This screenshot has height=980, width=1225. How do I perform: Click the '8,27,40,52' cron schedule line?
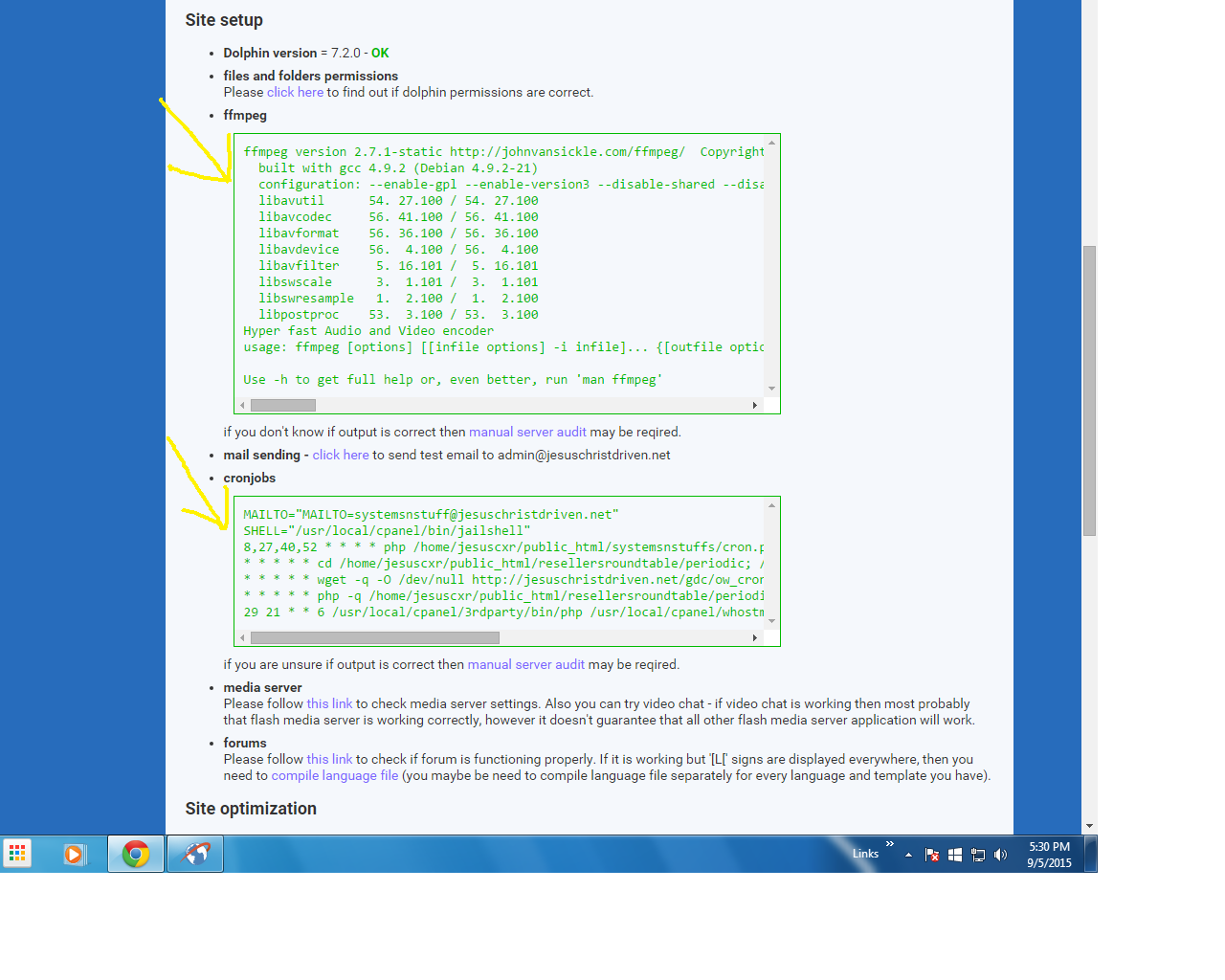(x=503, y=546)
